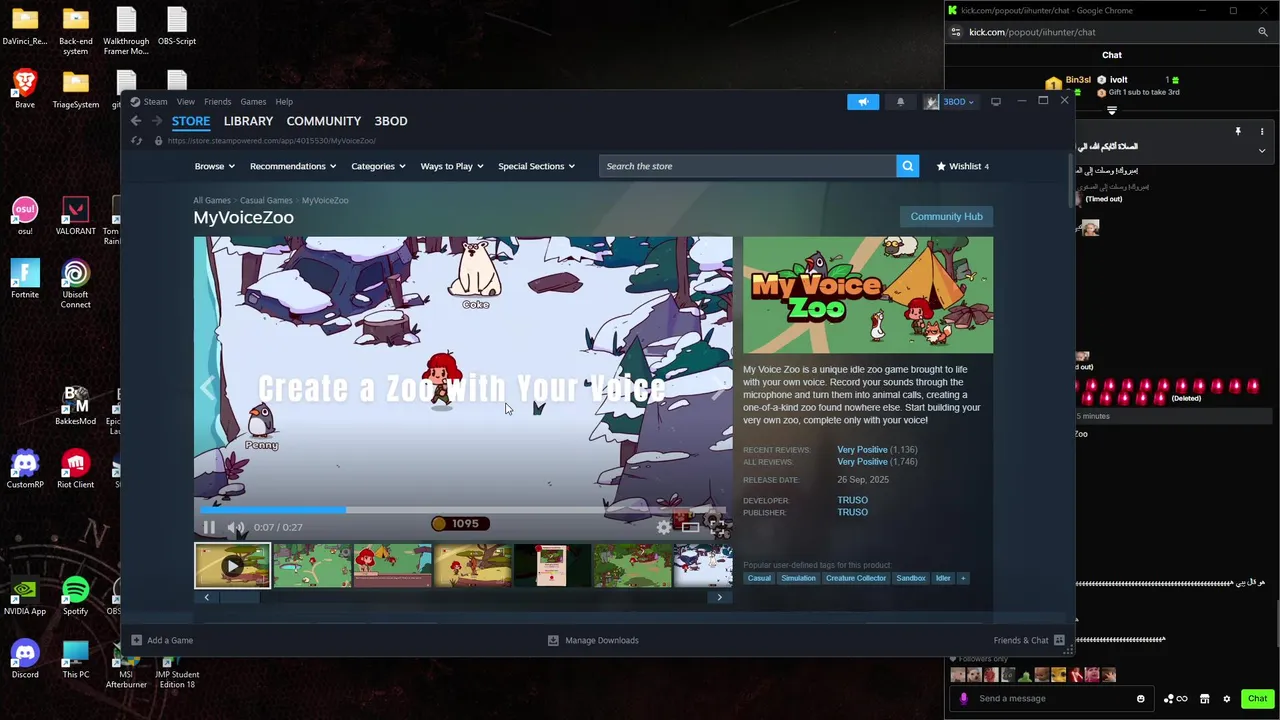Open Wishlist link
The image size is (1280, 720).
963,166
